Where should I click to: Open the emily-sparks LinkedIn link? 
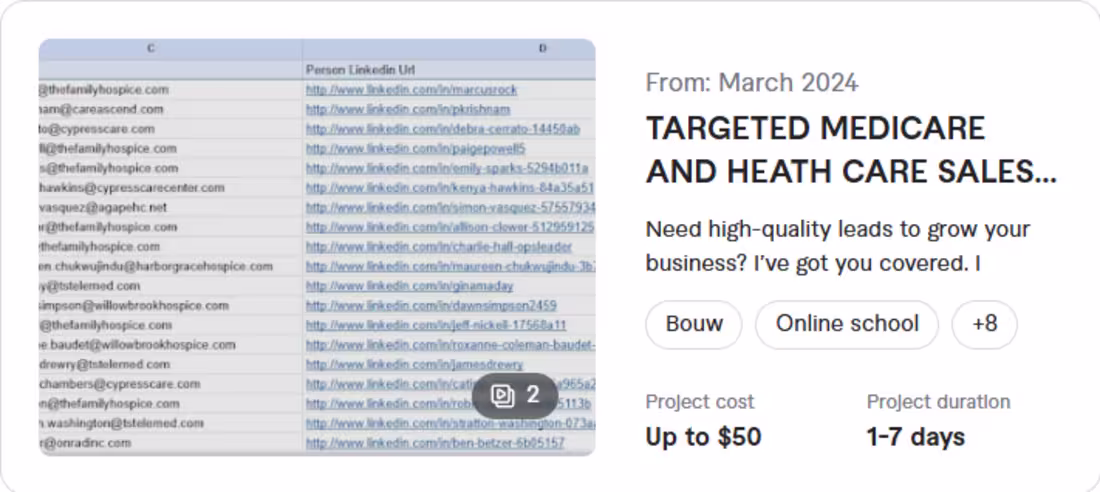coord(447,168)
